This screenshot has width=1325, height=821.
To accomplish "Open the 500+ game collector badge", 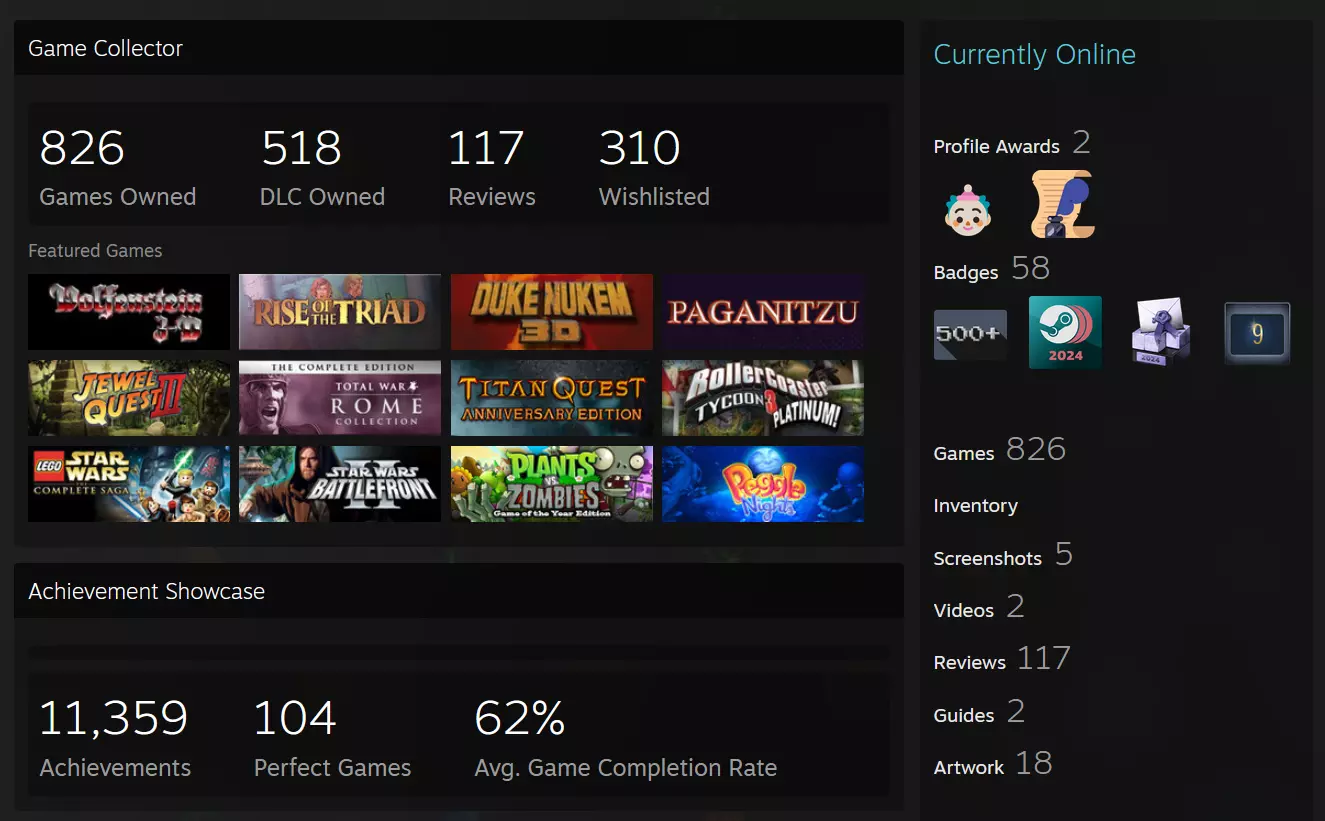I will tap(970, 334).
